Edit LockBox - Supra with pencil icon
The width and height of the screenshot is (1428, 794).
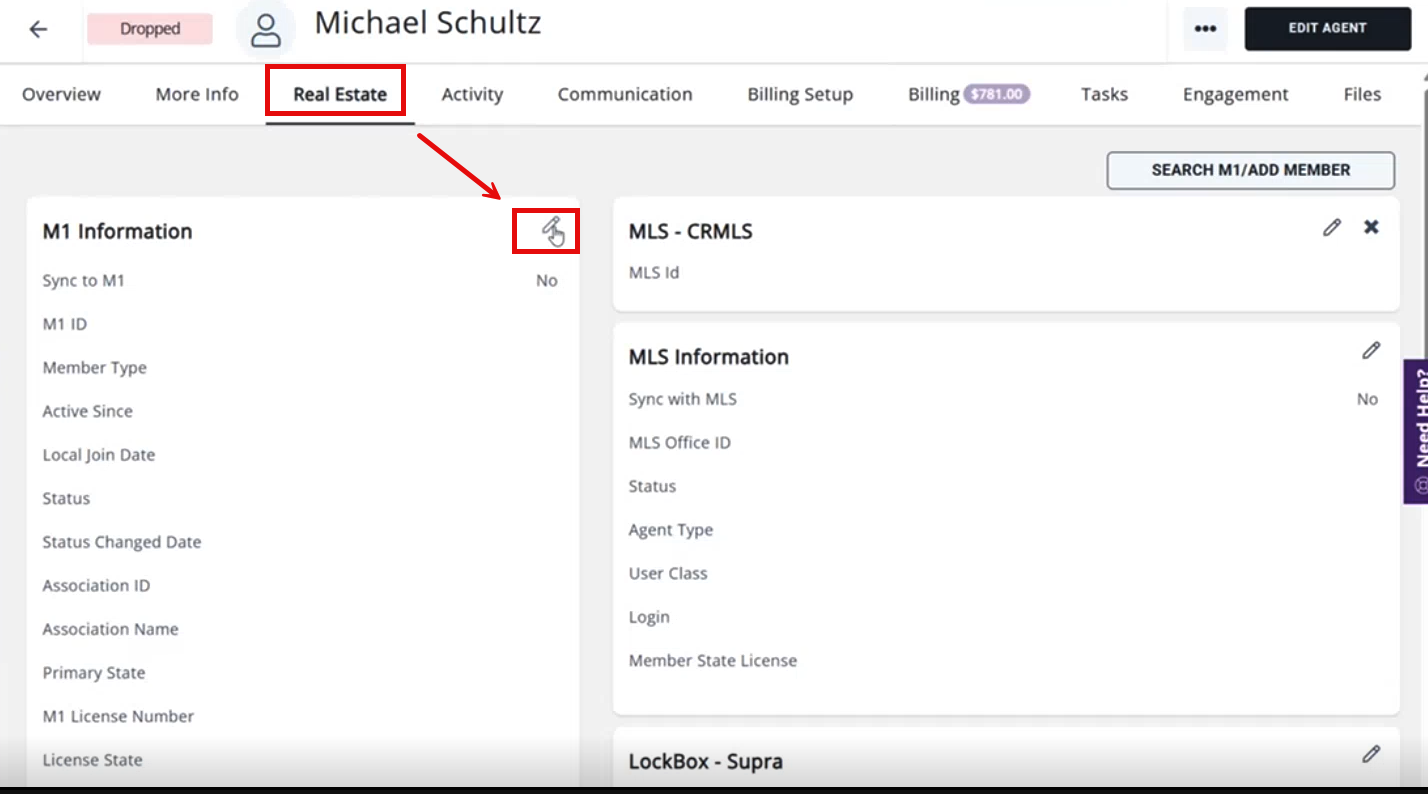1371,754
